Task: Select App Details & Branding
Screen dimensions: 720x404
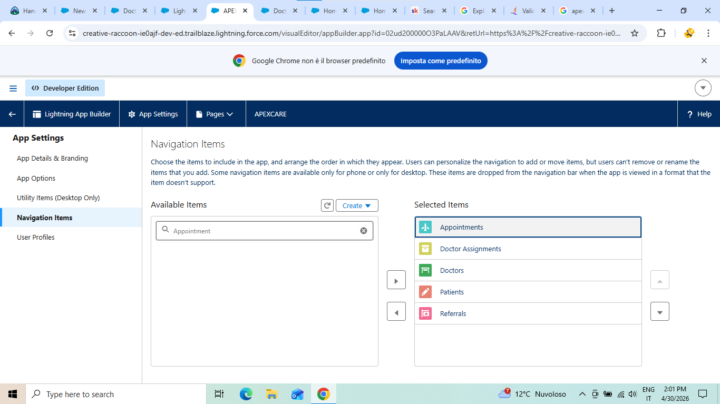Action: 52,158
